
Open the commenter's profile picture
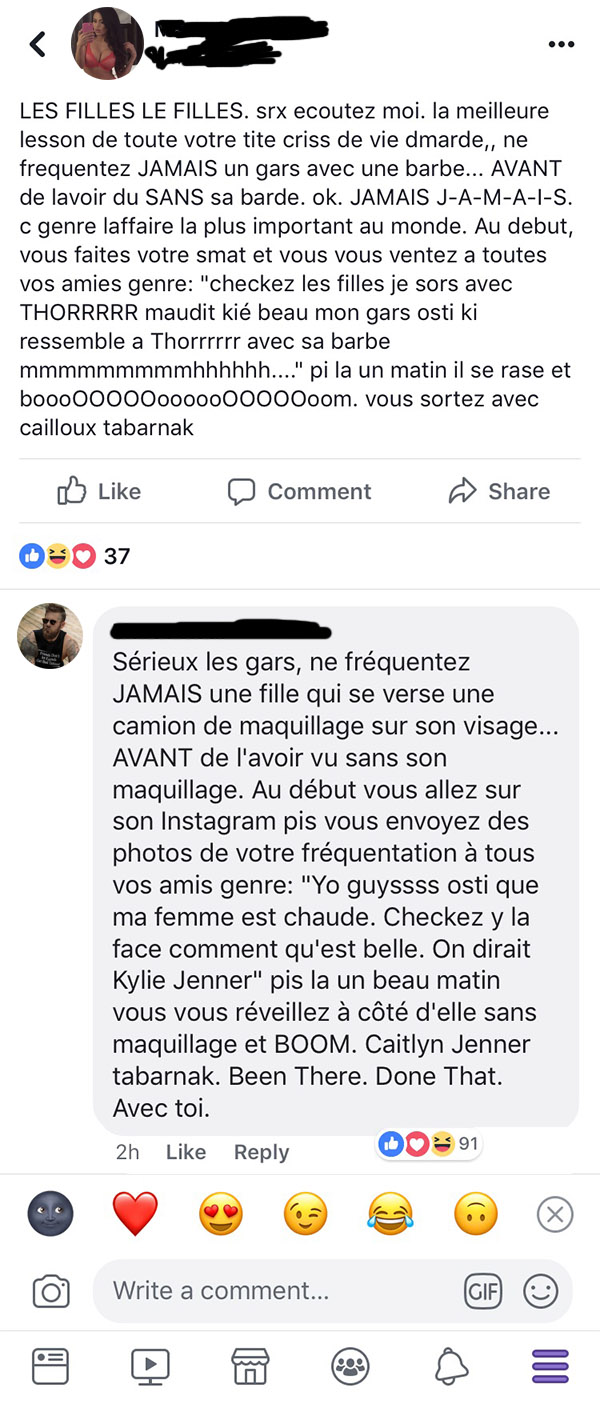pyautogui.click(x=50, y=636)
